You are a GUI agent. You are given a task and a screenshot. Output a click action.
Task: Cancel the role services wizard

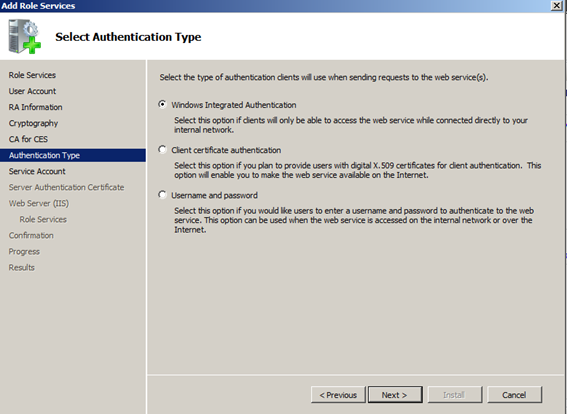click(x=514, y=395)
